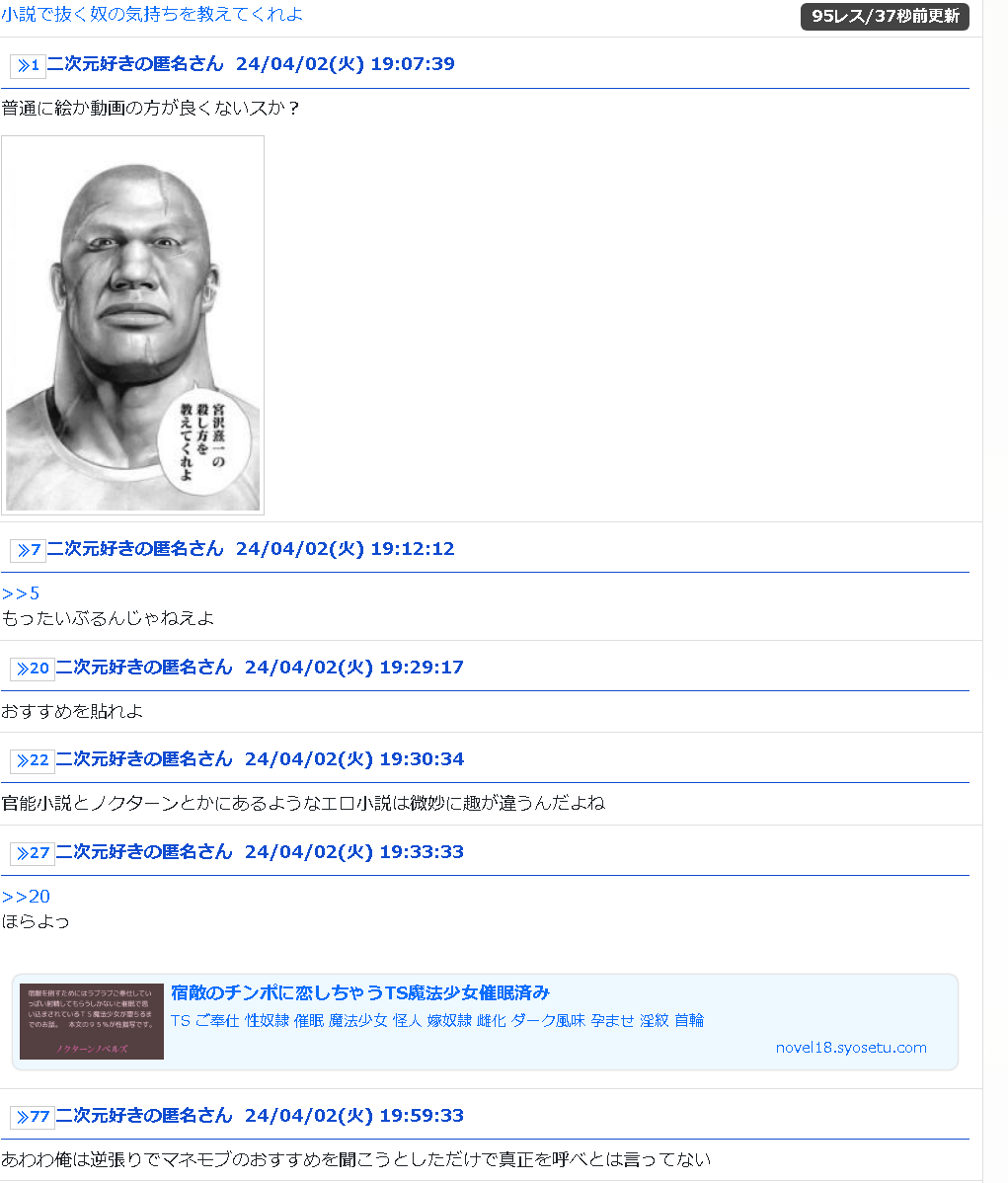The width and height of the screenshot is (1008, 1183).
Task: Open the bald man manga image
Action: click(x=133, y=325)
